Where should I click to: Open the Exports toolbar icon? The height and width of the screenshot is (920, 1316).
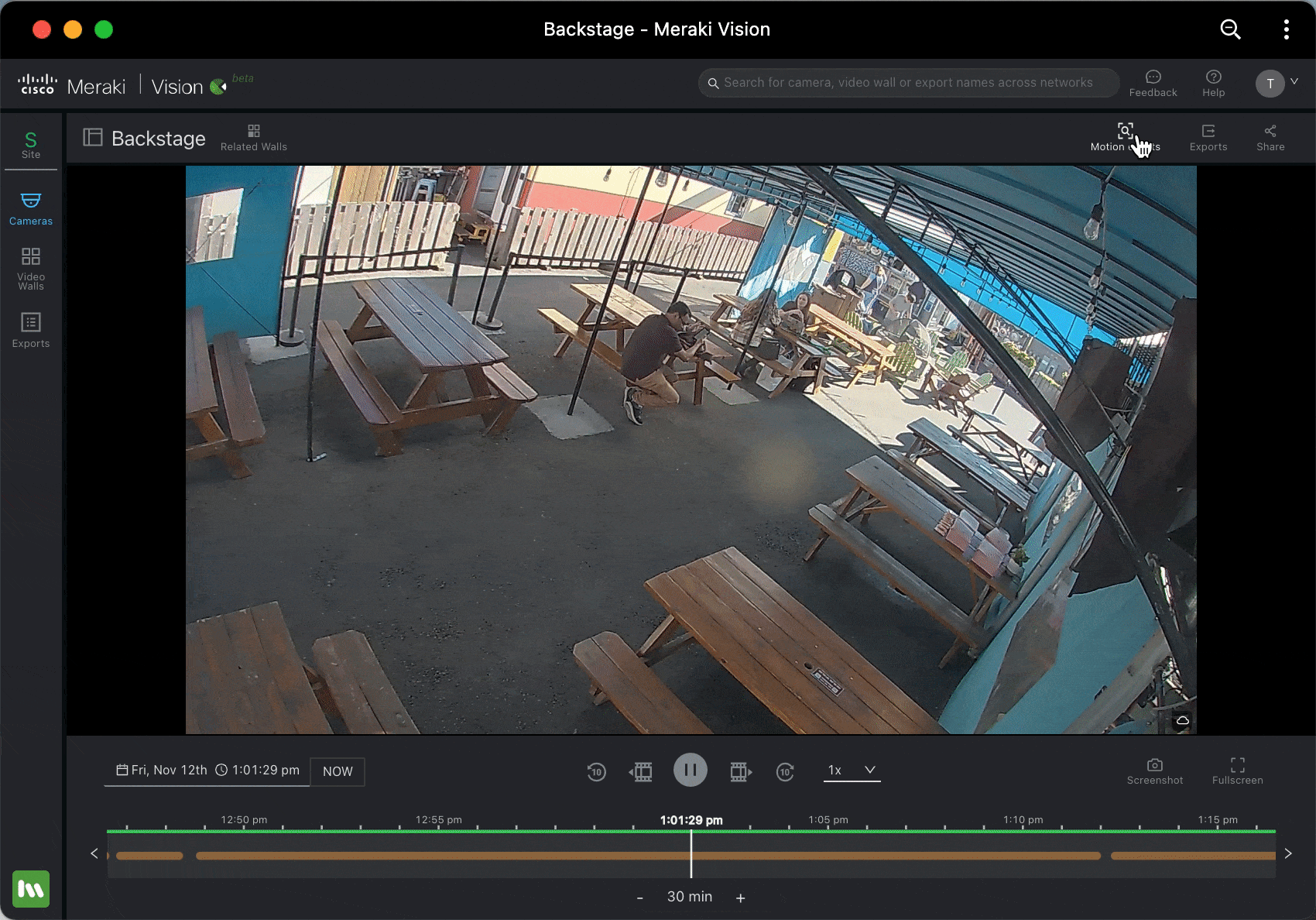(1208, 136)
